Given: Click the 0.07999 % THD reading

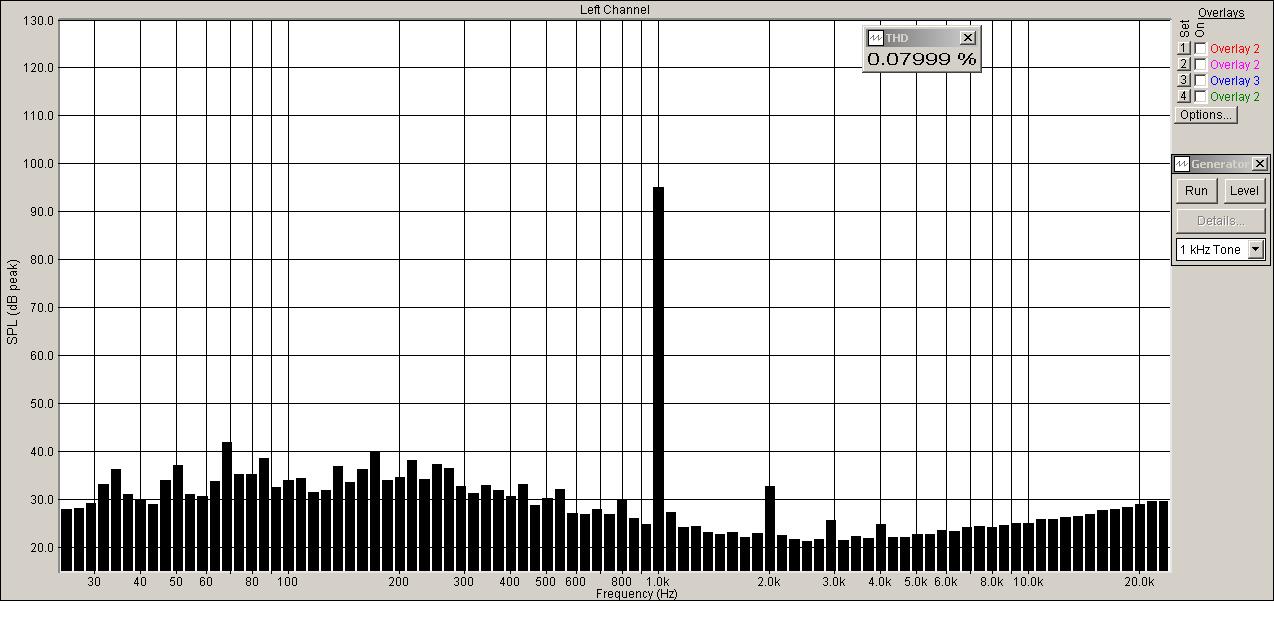Looking at the screenshot, I should 921,59.
